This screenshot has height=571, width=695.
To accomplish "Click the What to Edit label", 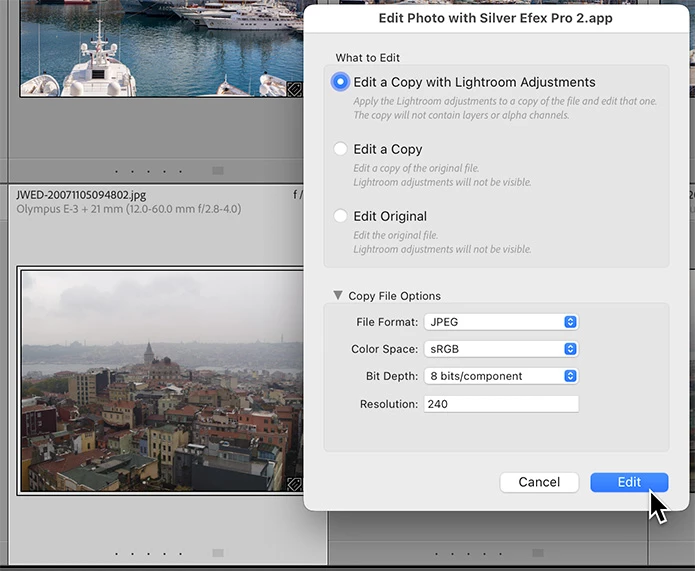I will [367, 58].
